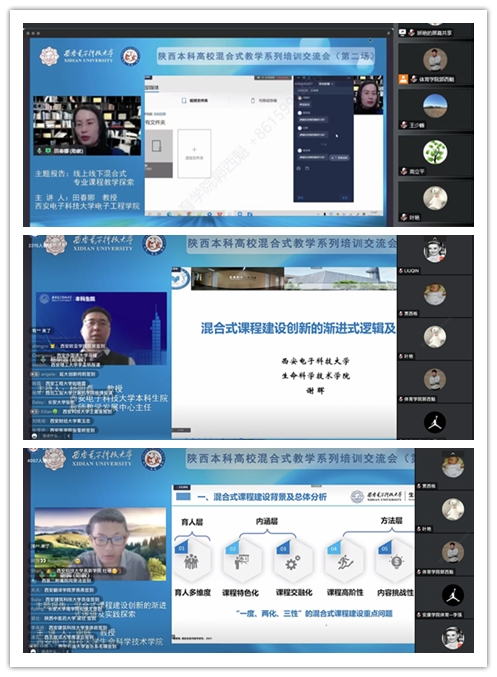Click the screen-sharing indicator icon above the participant list

[x=402, y=32]
